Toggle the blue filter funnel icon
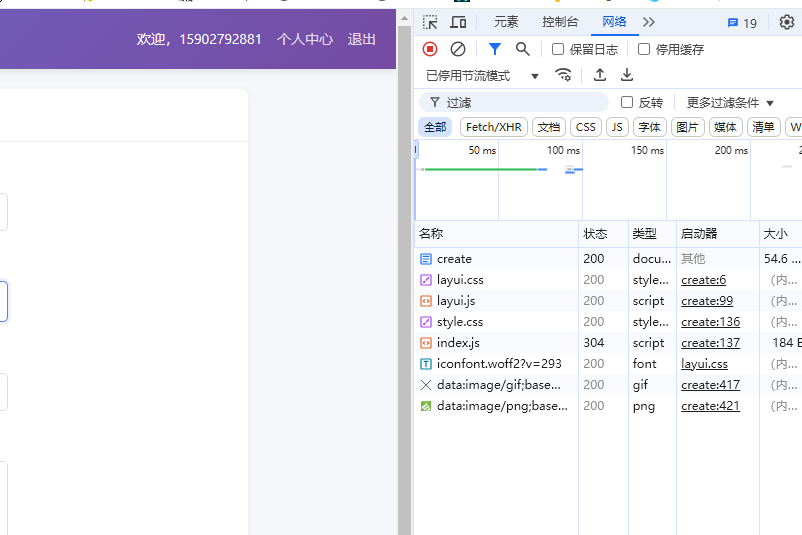 coord(494,49)
